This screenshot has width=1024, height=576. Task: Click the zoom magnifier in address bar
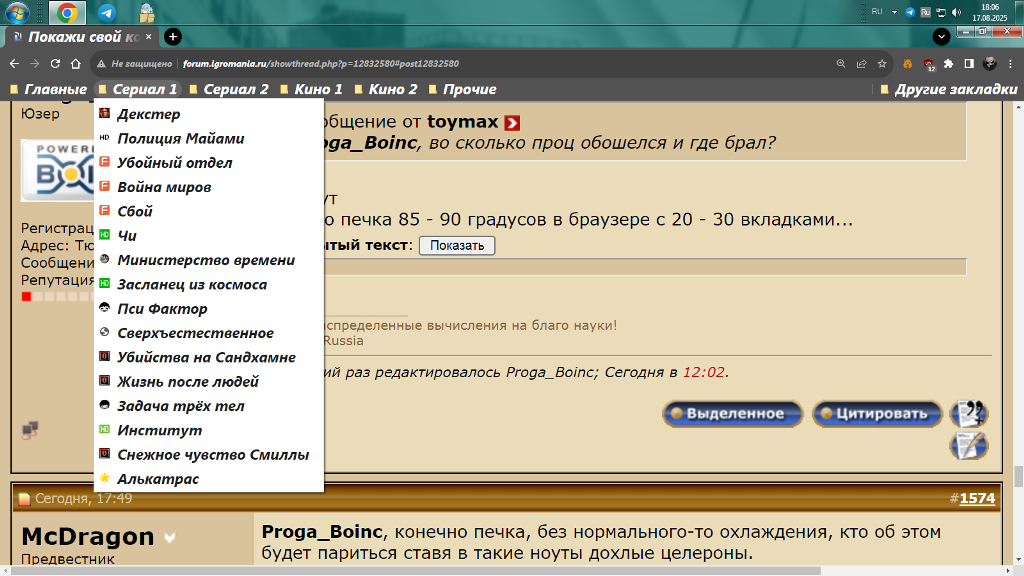pos(840,63)
